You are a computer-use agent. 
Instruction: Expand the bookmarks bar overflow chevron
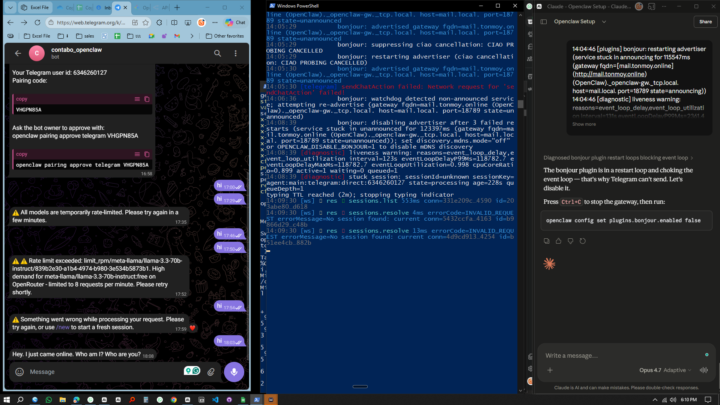click(x=192, y=36)
